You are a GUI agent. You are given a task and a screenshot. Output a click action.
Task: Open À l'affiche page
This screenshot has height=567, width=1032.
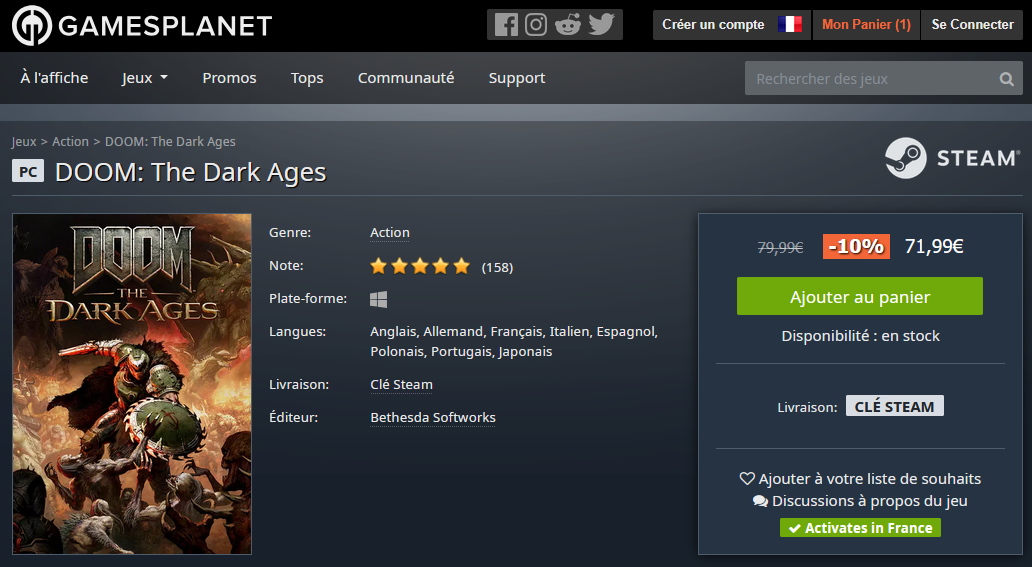coord(54,78)
